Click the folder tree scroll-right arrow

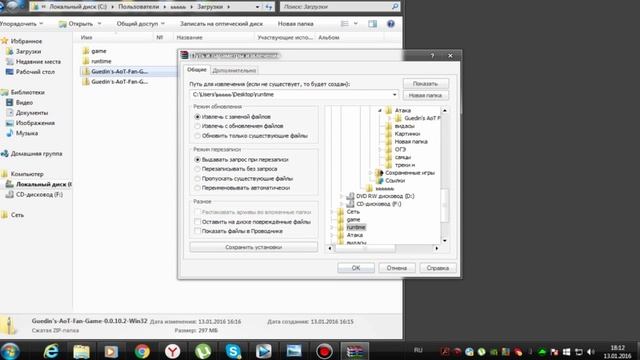click(437, 248)
